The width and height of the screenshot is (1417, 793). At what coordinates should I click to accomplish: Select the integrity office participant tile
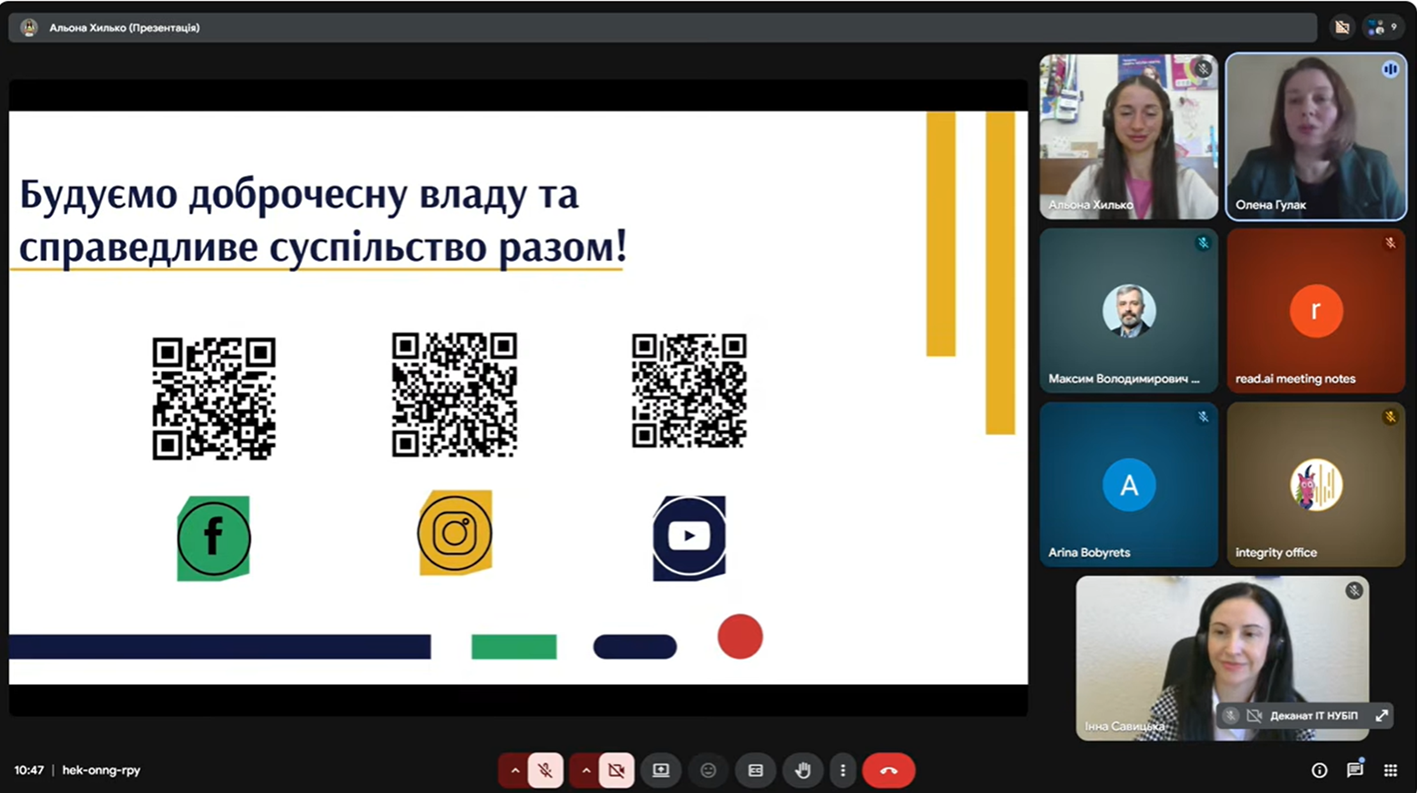point(1316,484)
